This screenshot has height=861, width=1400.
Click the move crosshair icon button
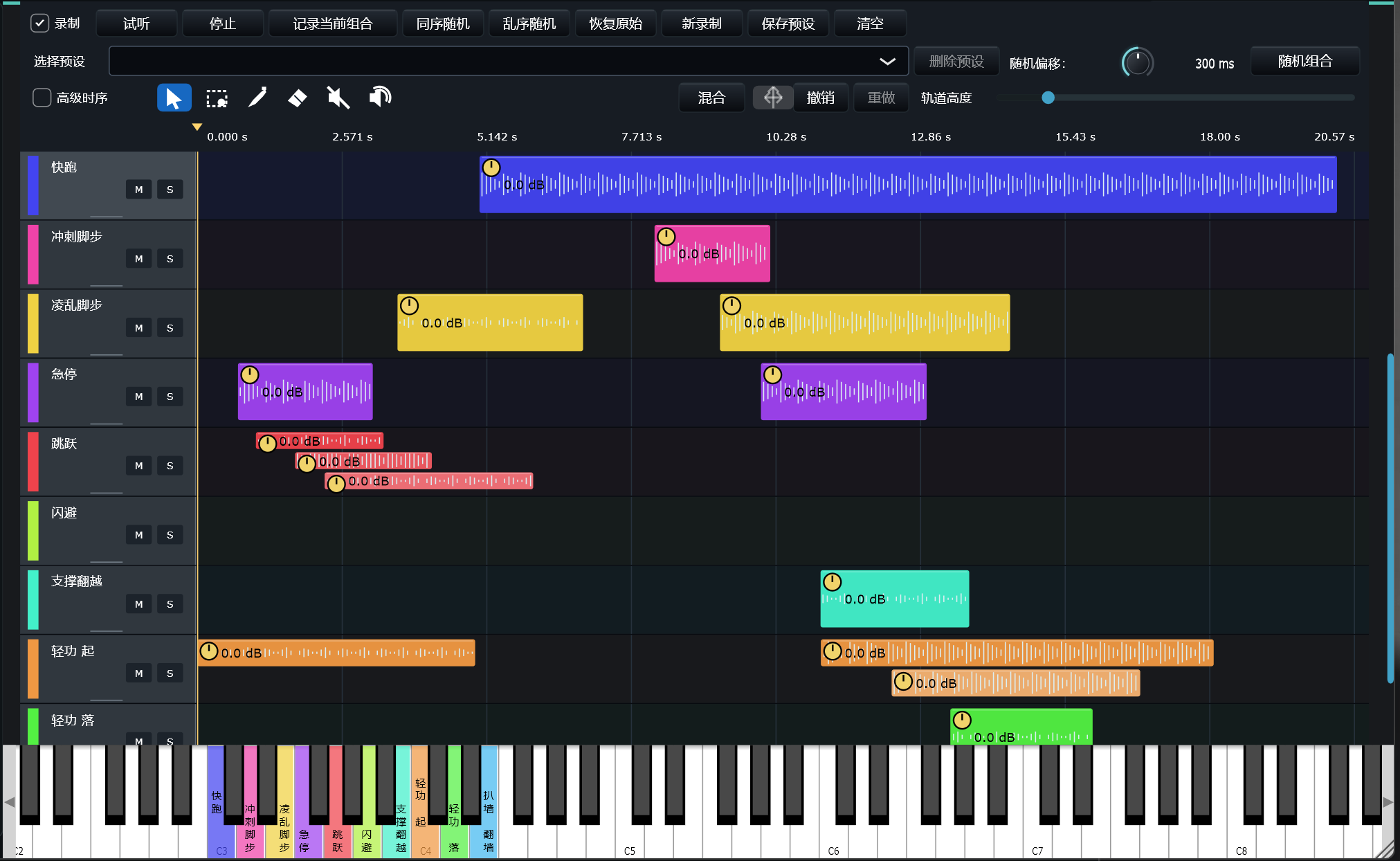coord(773,98)
